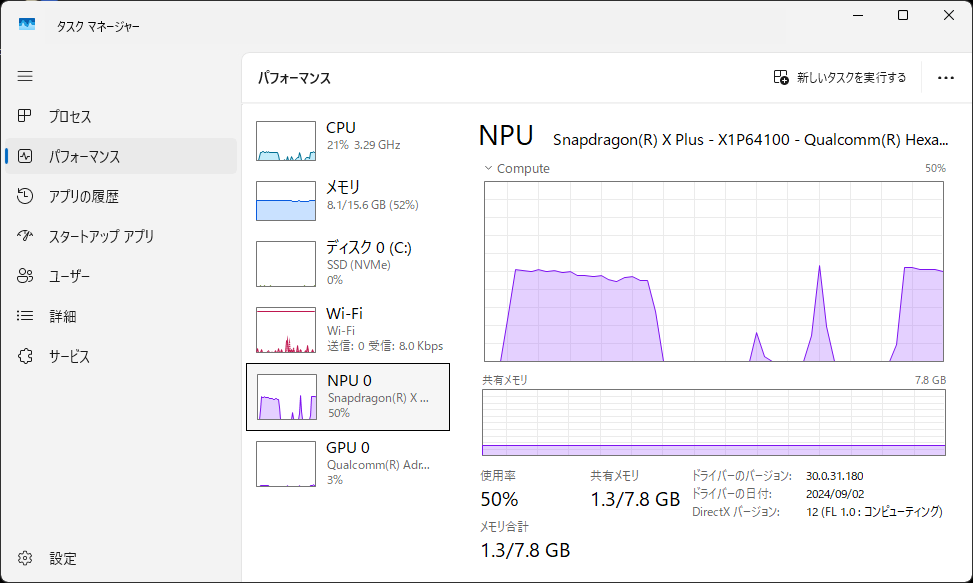
Task: Select the パフォーマンス (Performance) tab
Action: [x=84, y=157]
